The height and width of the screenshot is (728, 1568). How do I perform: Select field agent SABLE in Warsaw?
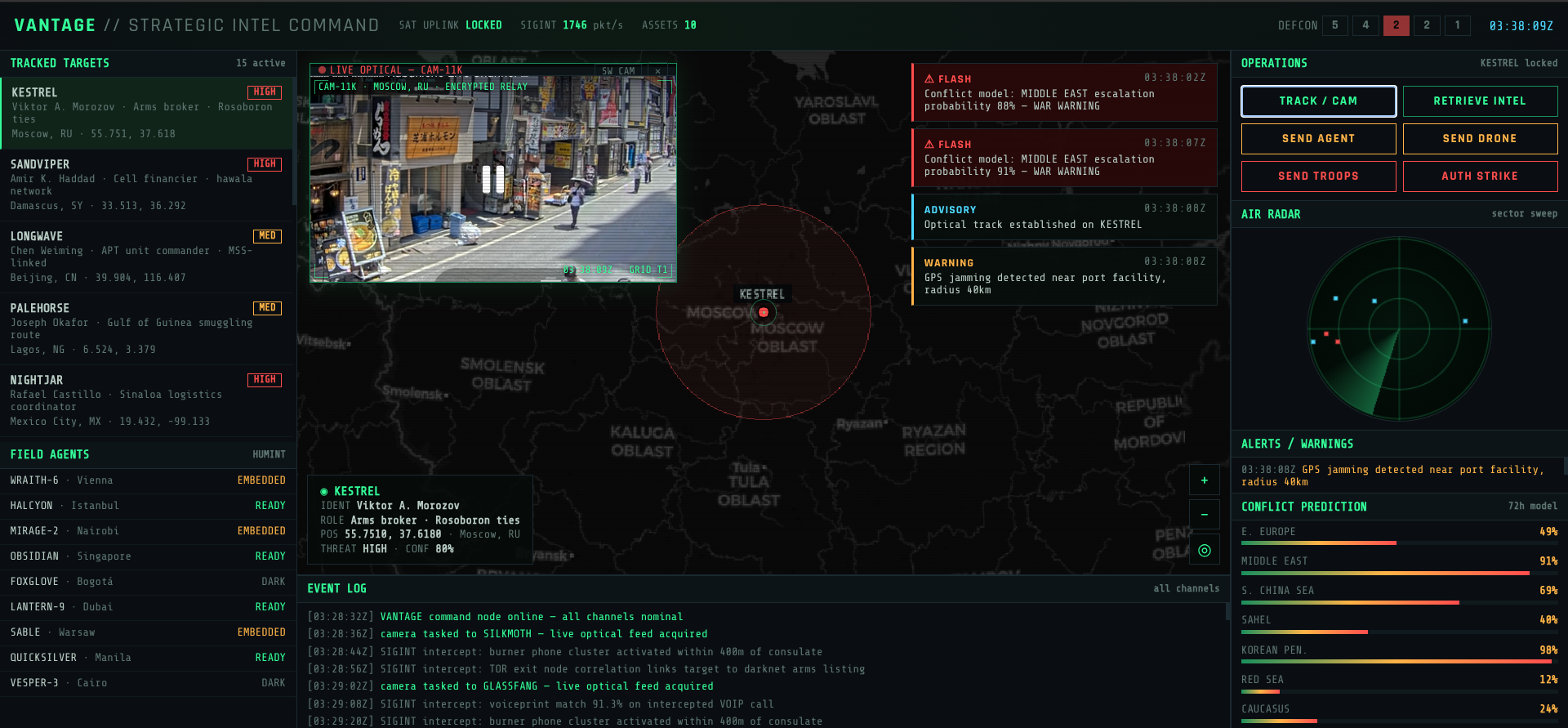coord(147,632)
